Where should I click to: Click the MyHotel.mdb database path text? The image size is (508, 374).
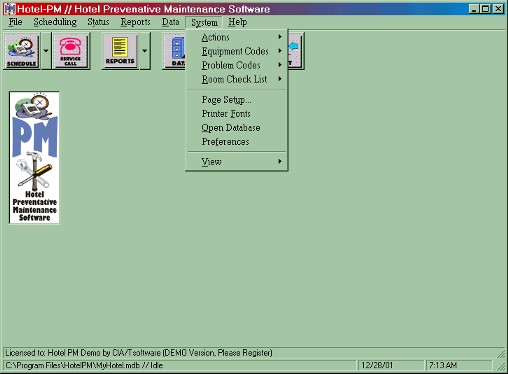point(84,365)
